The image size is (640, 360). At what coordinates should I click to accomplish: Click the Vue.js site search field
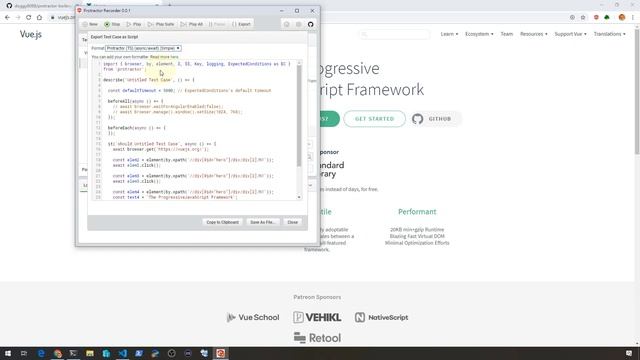click(394, 34)
